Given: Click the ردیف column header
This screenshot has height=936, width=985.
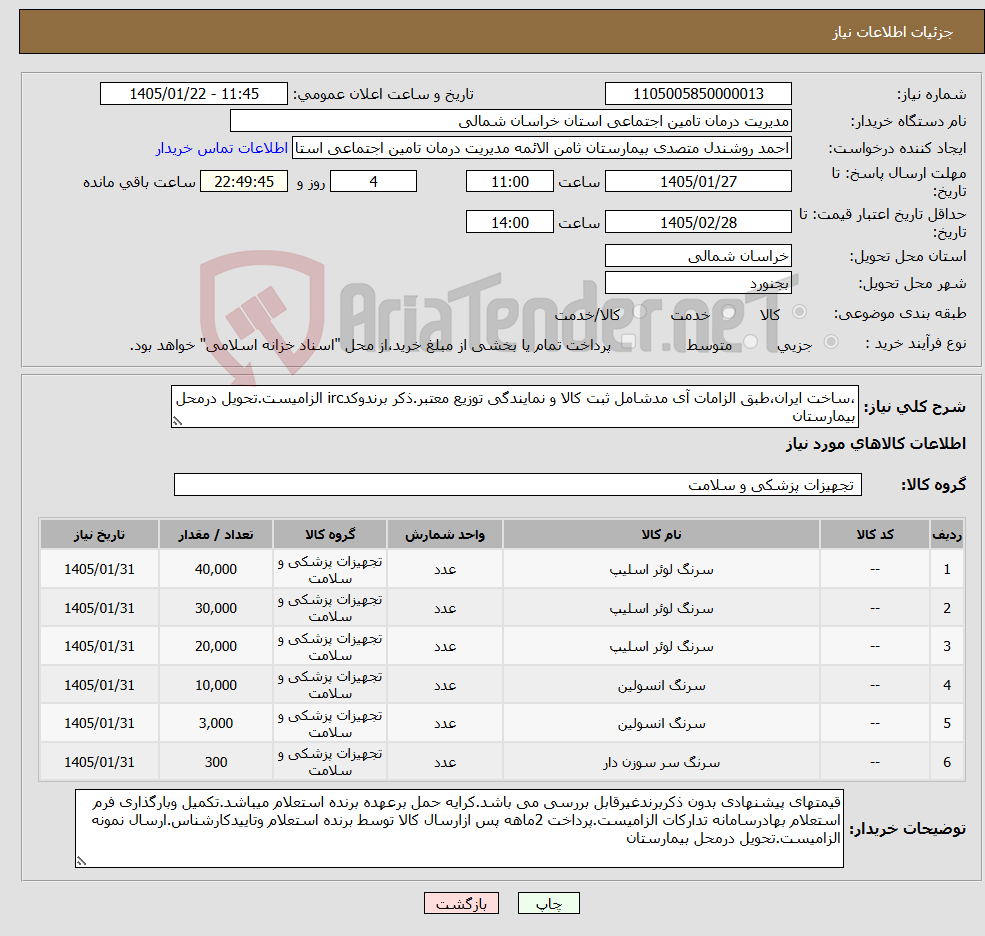Looking at the screenshot, I should tap(947, 535).
